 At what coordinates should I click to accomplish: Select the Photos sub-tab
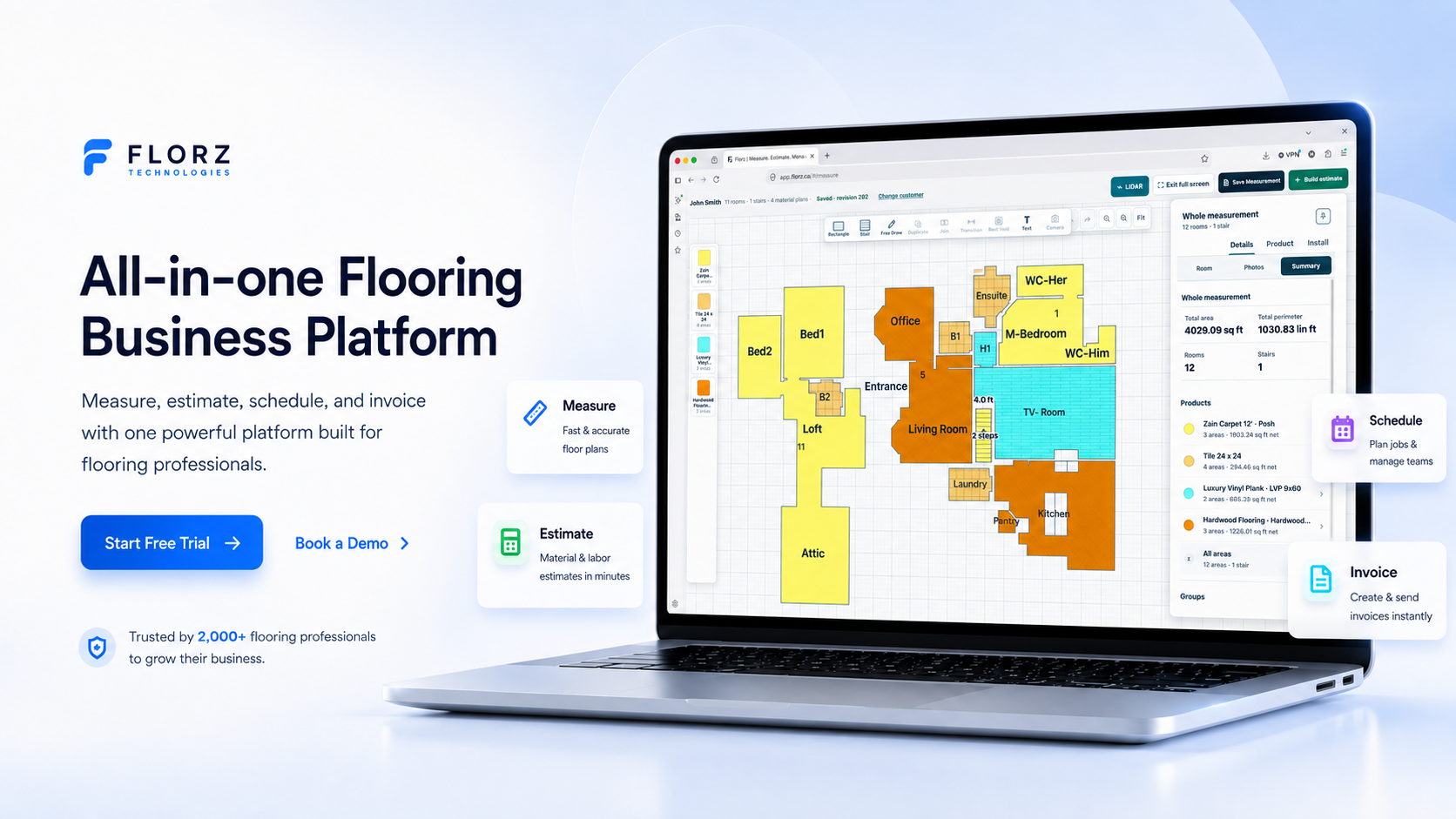click(1253, 267)
